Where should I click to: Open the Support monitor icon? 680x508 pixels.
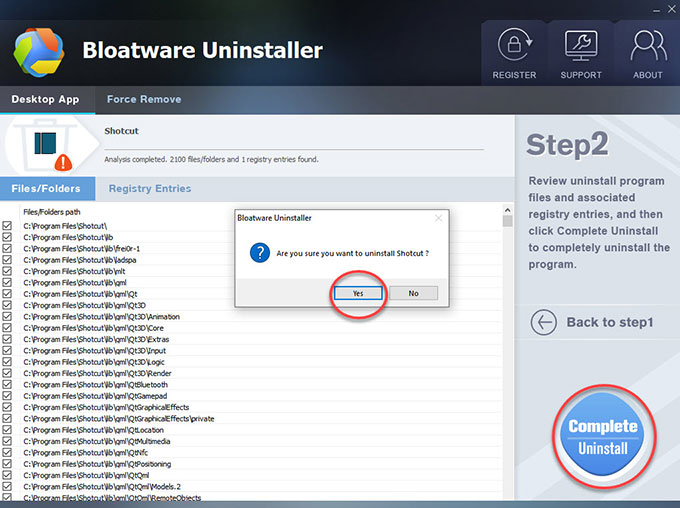(581, 45)
